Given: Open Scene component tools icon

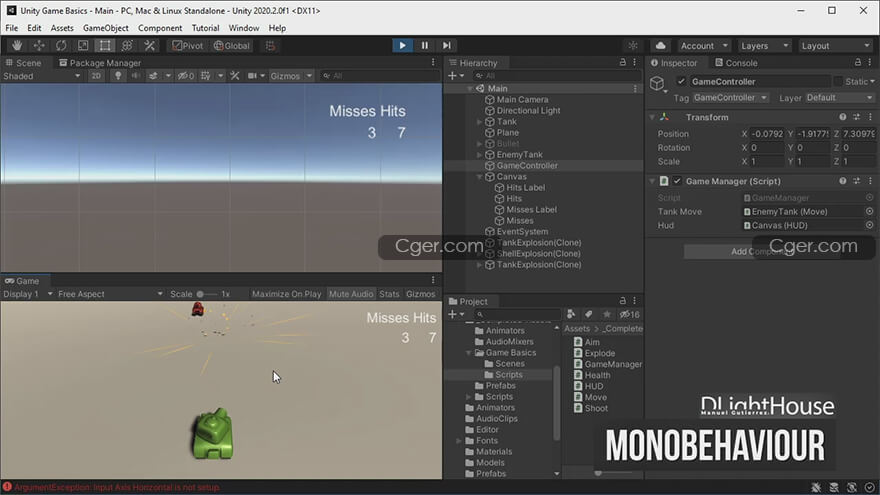Looking at the screenshot, I should point(235,76).
